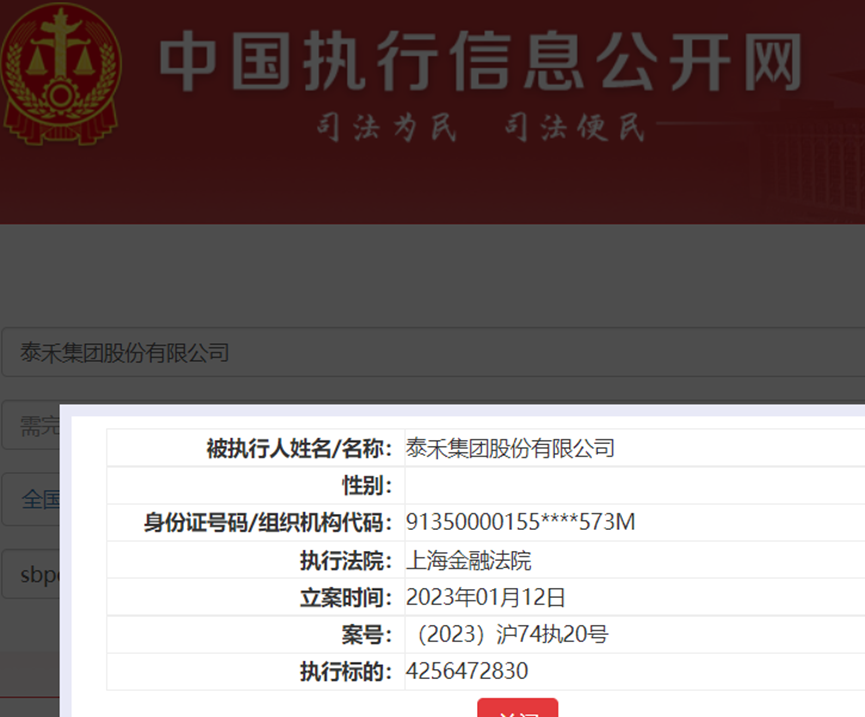Click the filing date 2023年01月12日

[486, 597]
